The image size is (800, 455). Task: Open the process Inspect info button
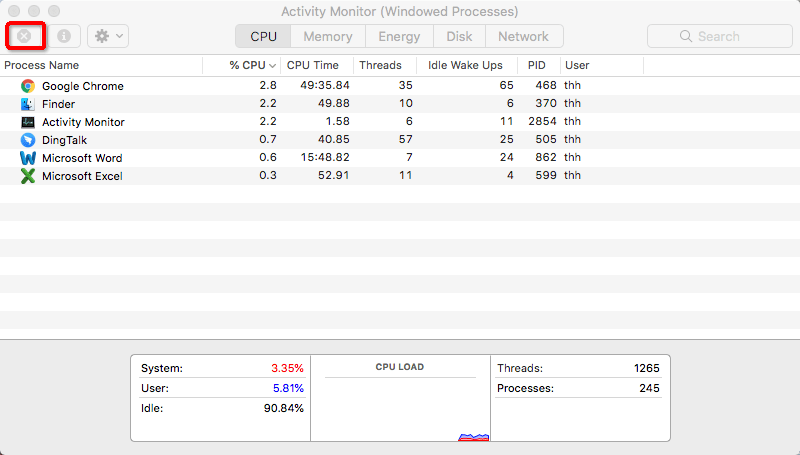pos(64,36)
